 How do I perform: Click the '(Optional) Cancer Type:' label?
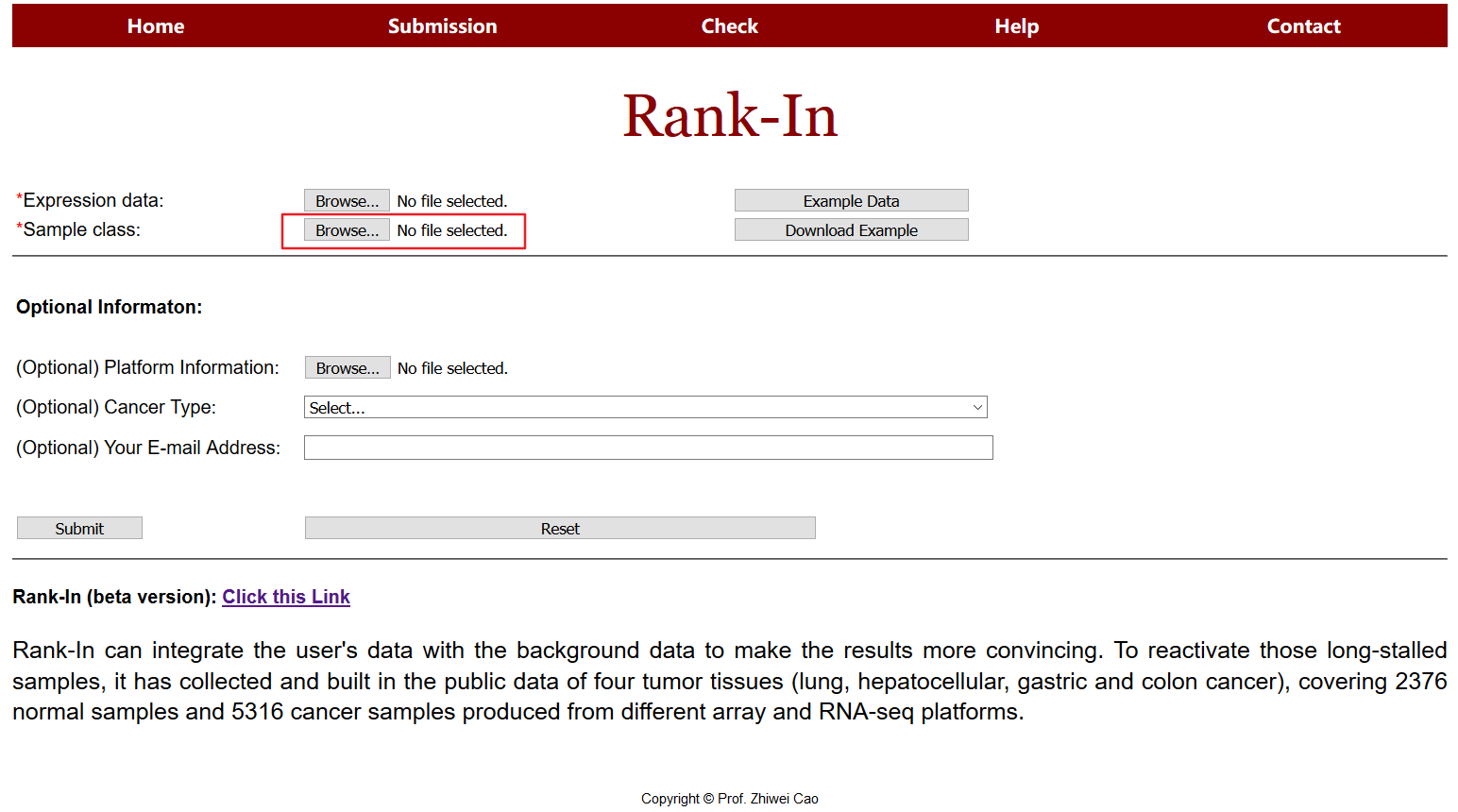click(x=116, y=407)
